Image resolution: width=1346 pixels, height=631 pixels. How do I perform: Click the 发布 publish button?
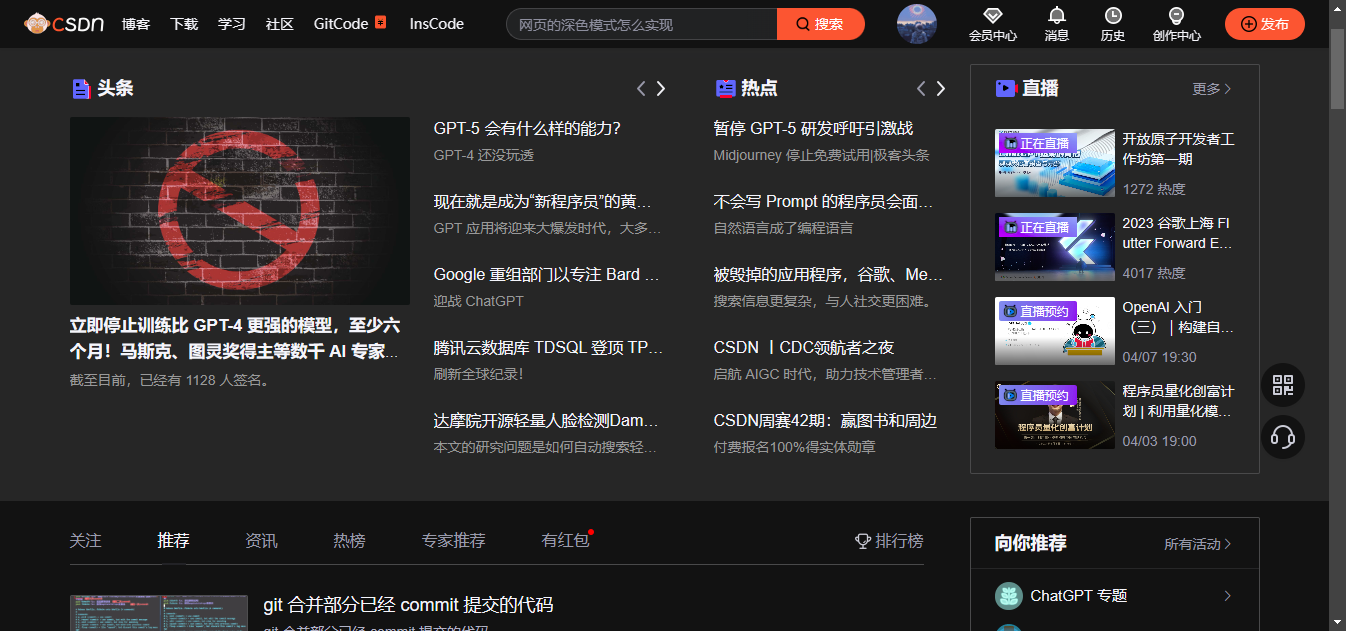tap(1265, 24)
